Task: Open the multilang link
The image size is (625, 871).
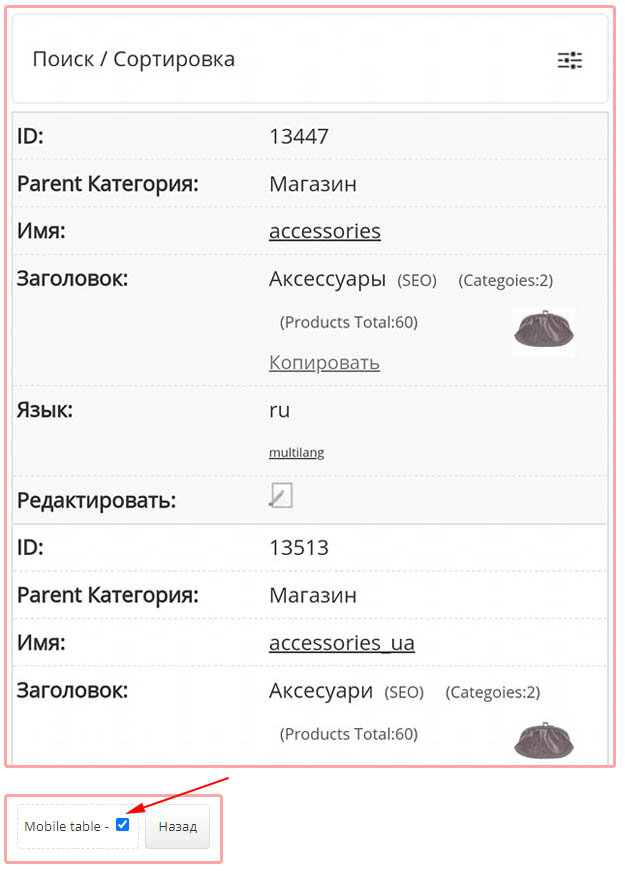Action: 296,452
